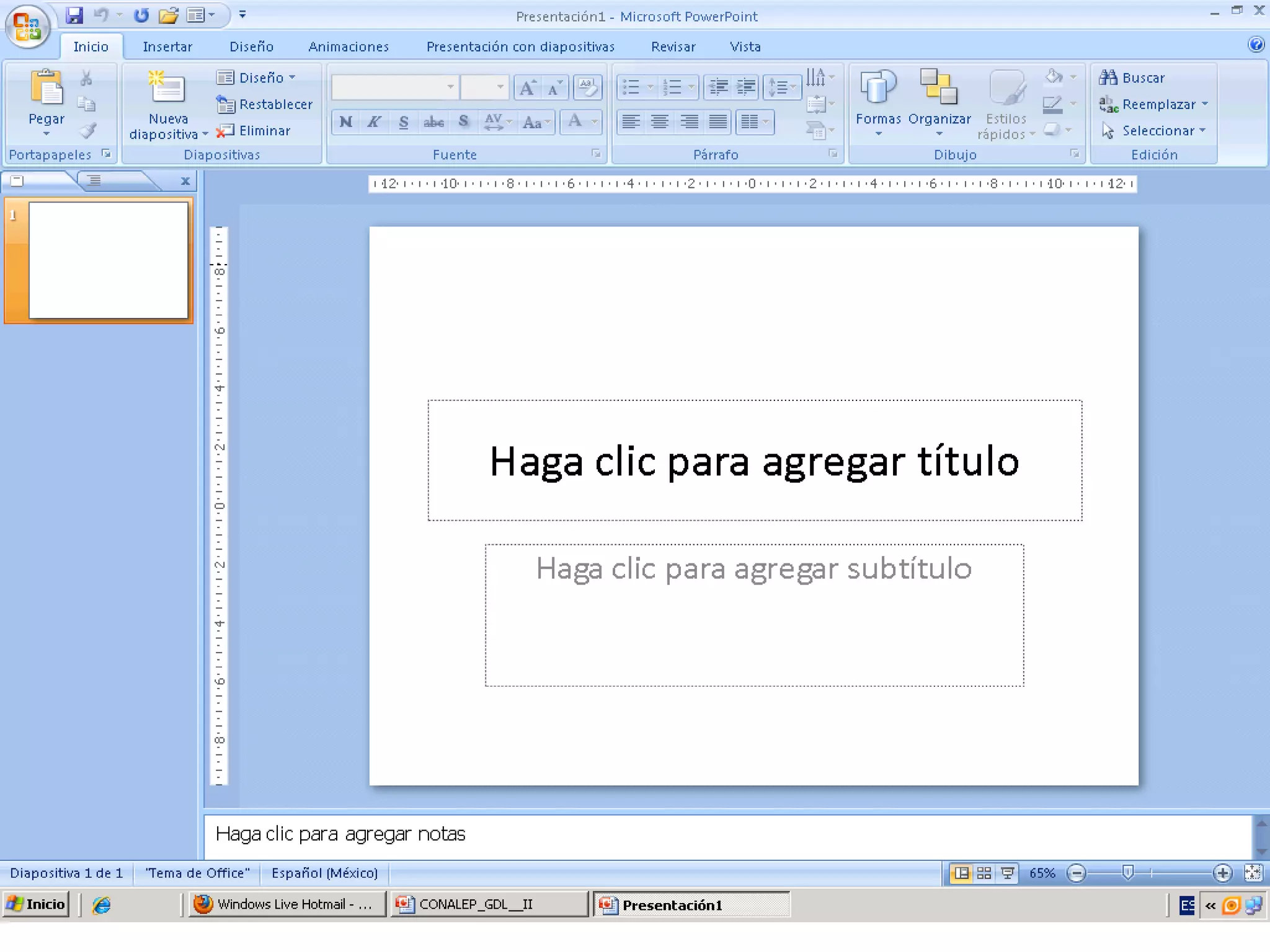The width and height of the screenshot is (1270, 952).
Task: Expand the Reemplazar dropdown arrow
Action: [1205, 104]
